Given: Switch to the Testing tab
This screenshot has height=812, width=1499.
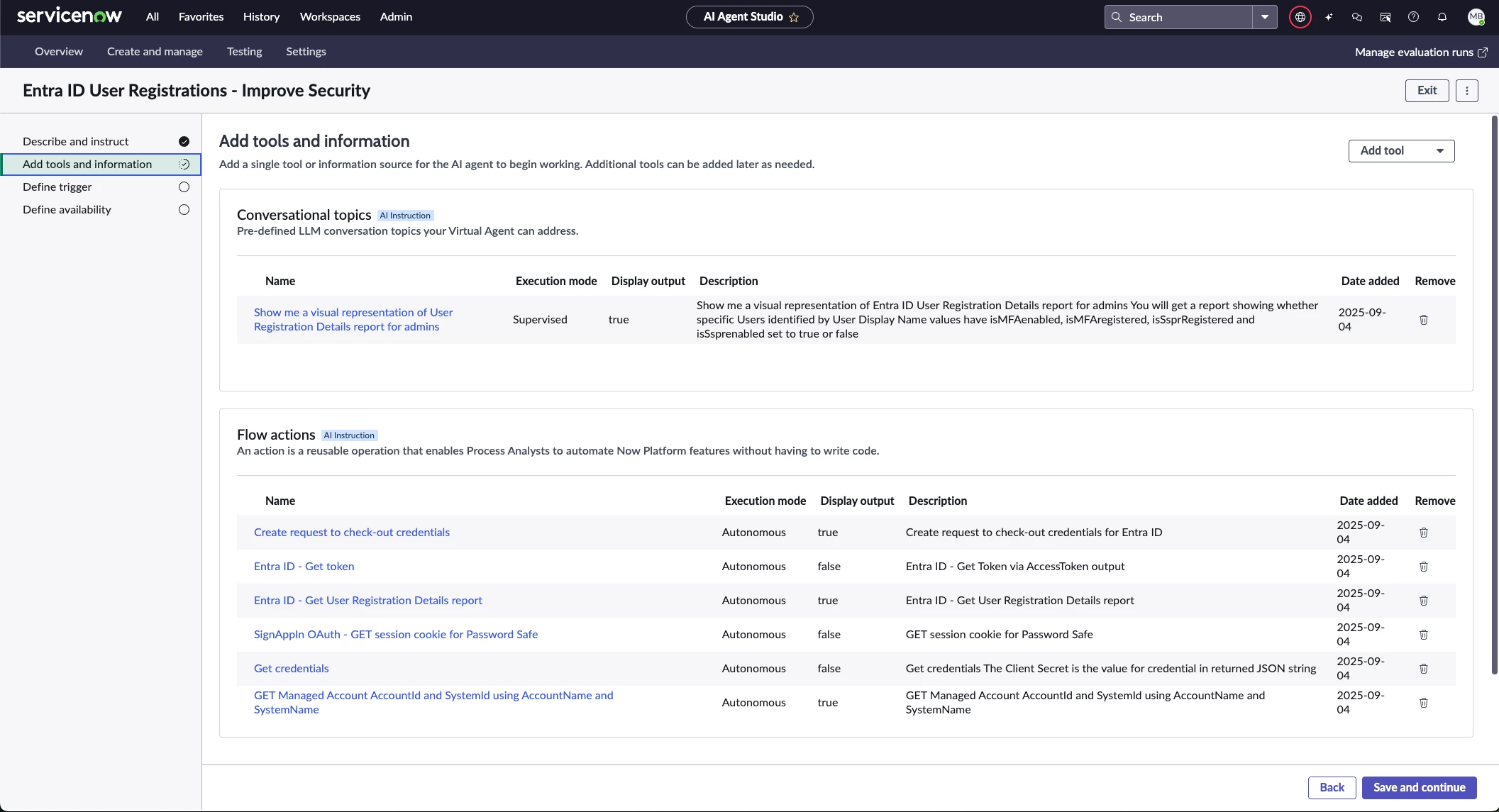Looking at the screenshot, I should click(244, 52).
